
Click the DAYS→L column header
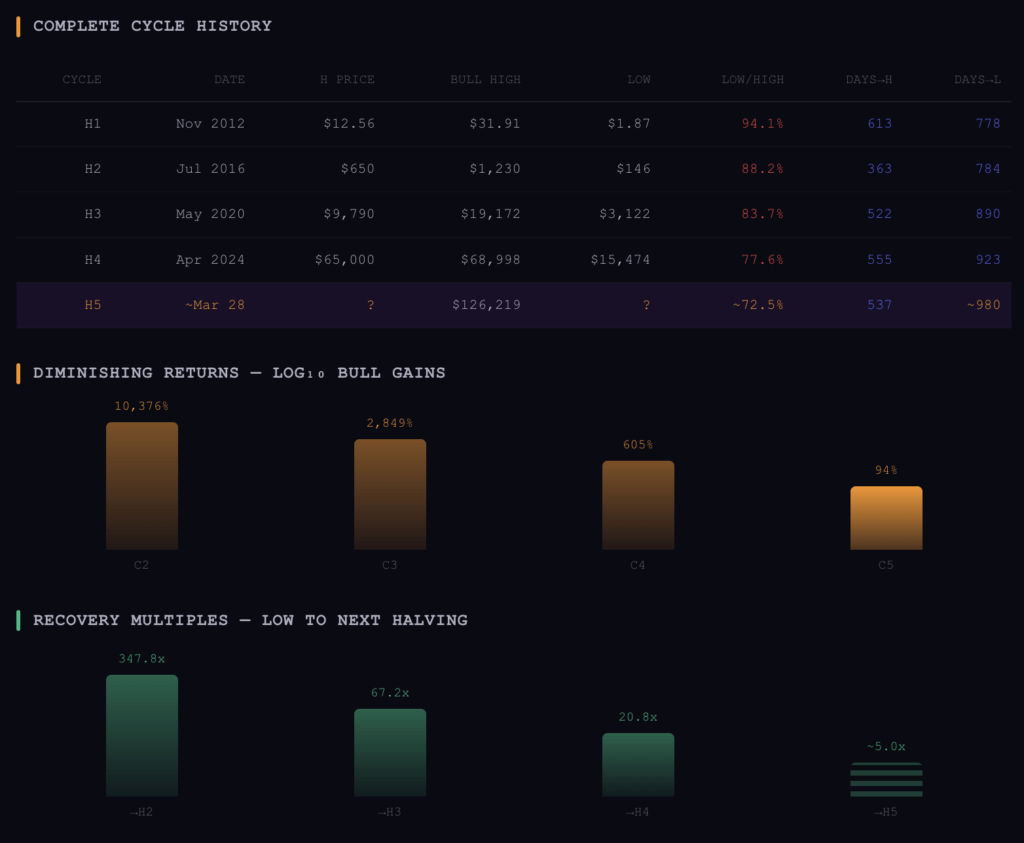coord(977,79)
